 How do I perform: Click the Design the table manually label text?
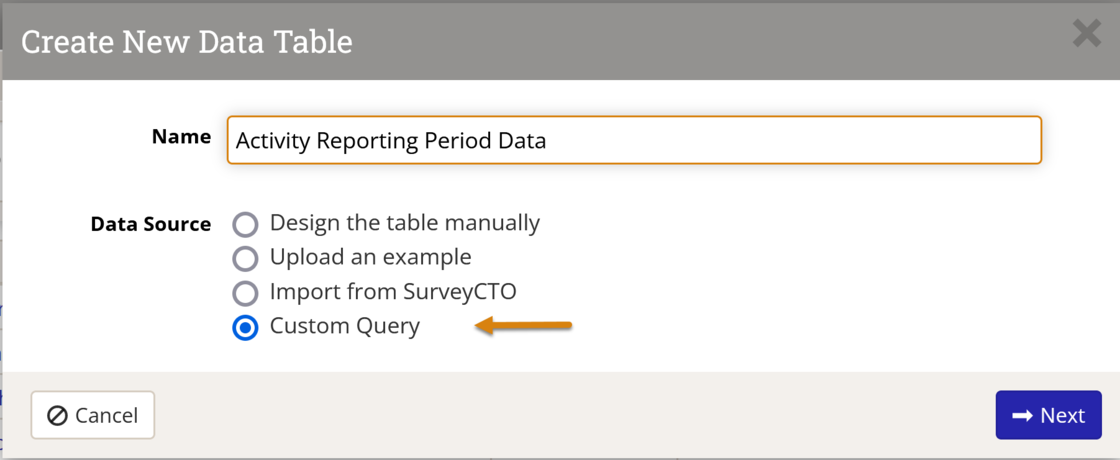[404, 223]
